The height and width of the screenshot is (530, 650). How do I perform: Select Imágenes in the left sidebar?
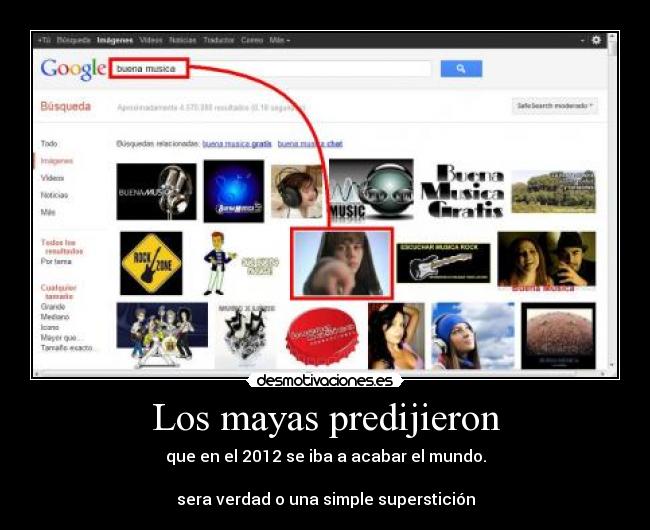(57, 161)
